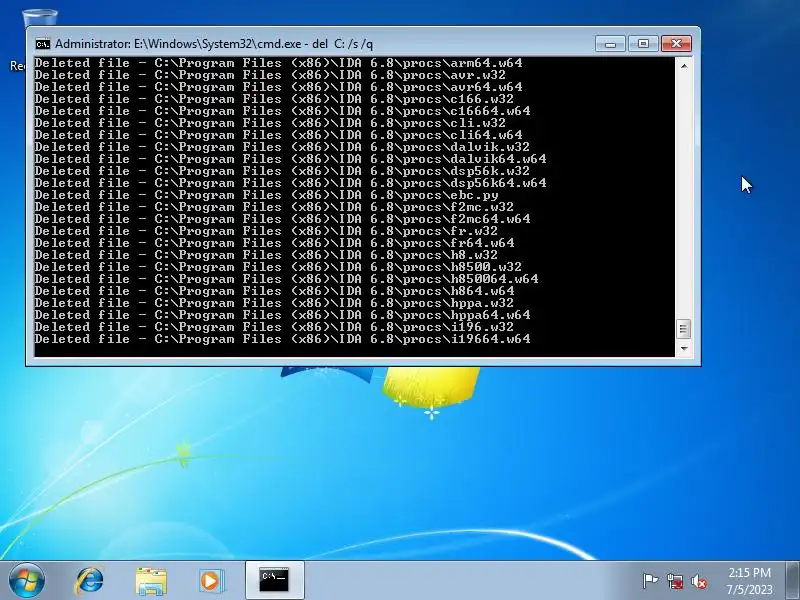The width and height of the screenshot is (800, 600).
Task: Open the Recycle Bin desktop icon
Action: click(x=40, y=19)
